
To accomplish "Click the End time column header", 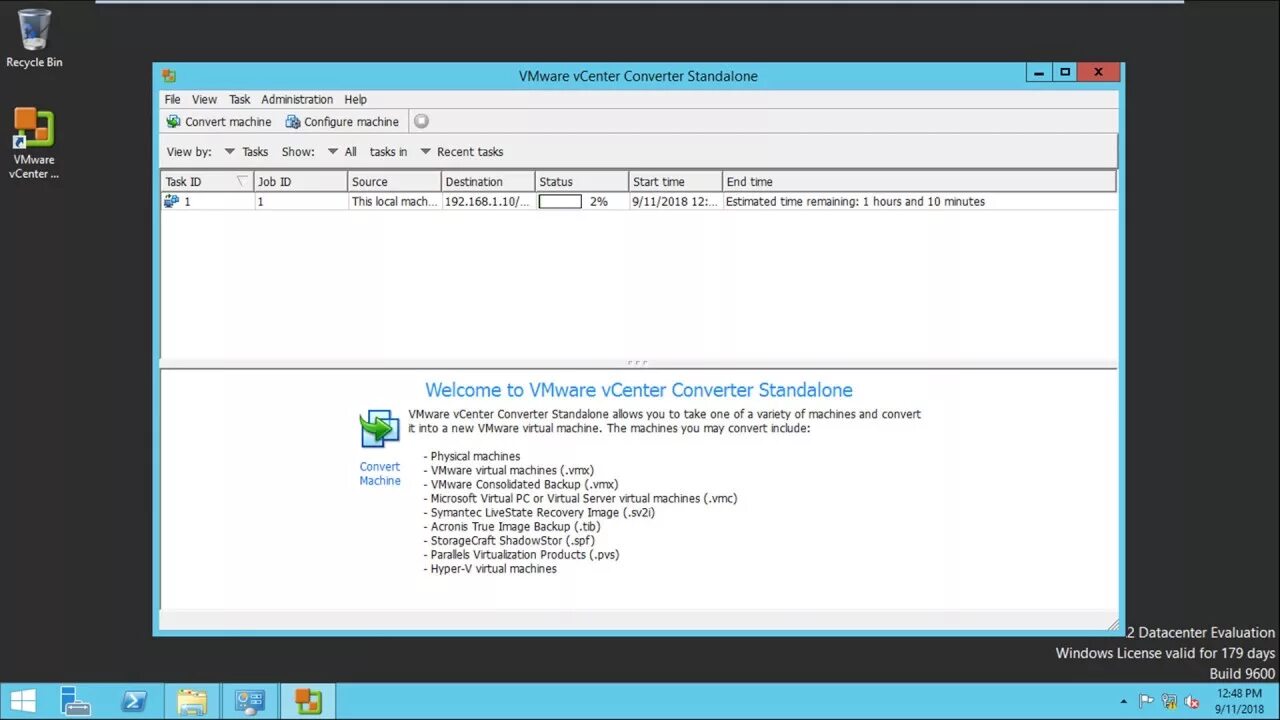I will (919, 181).
